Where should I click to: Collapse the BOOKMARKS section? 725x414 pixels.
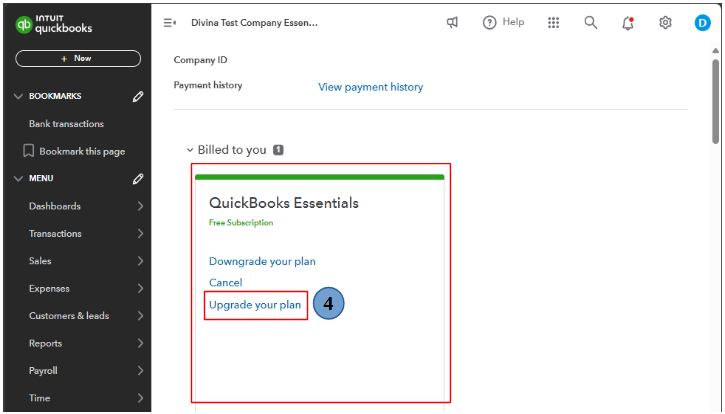pos(18,97)
